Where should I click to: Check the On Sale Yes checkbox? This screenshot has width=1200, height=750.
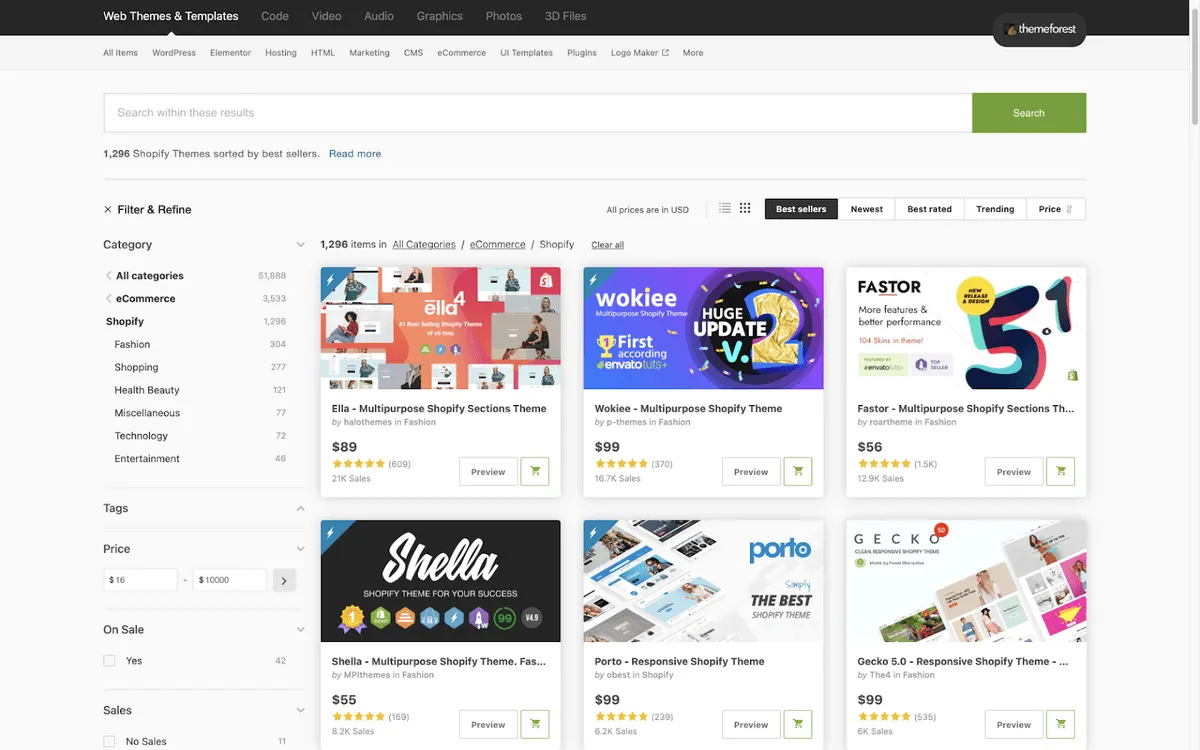[x=109, y=661]
